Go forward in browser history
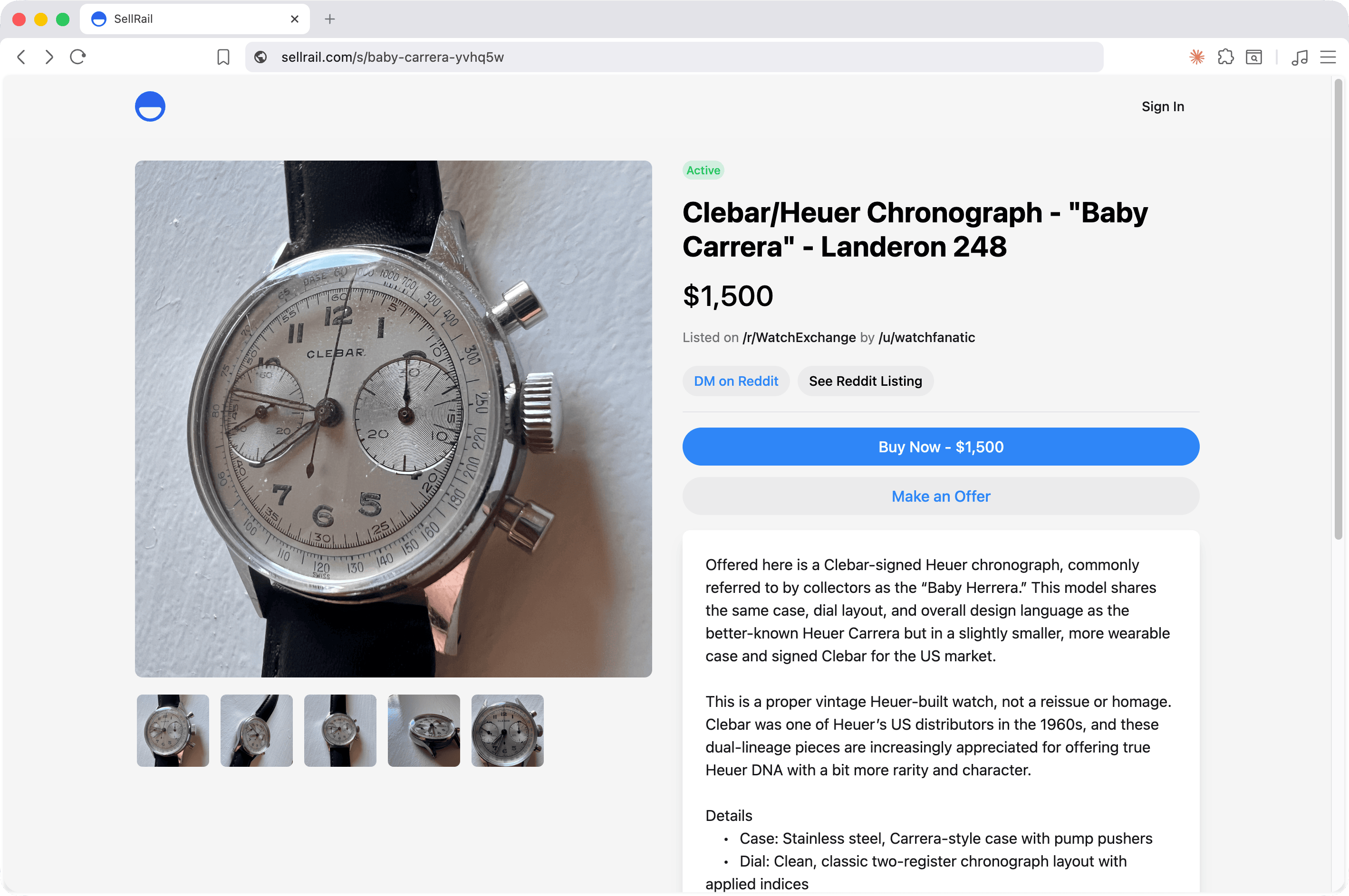1349x896 pixels. (x=49, y=57)
